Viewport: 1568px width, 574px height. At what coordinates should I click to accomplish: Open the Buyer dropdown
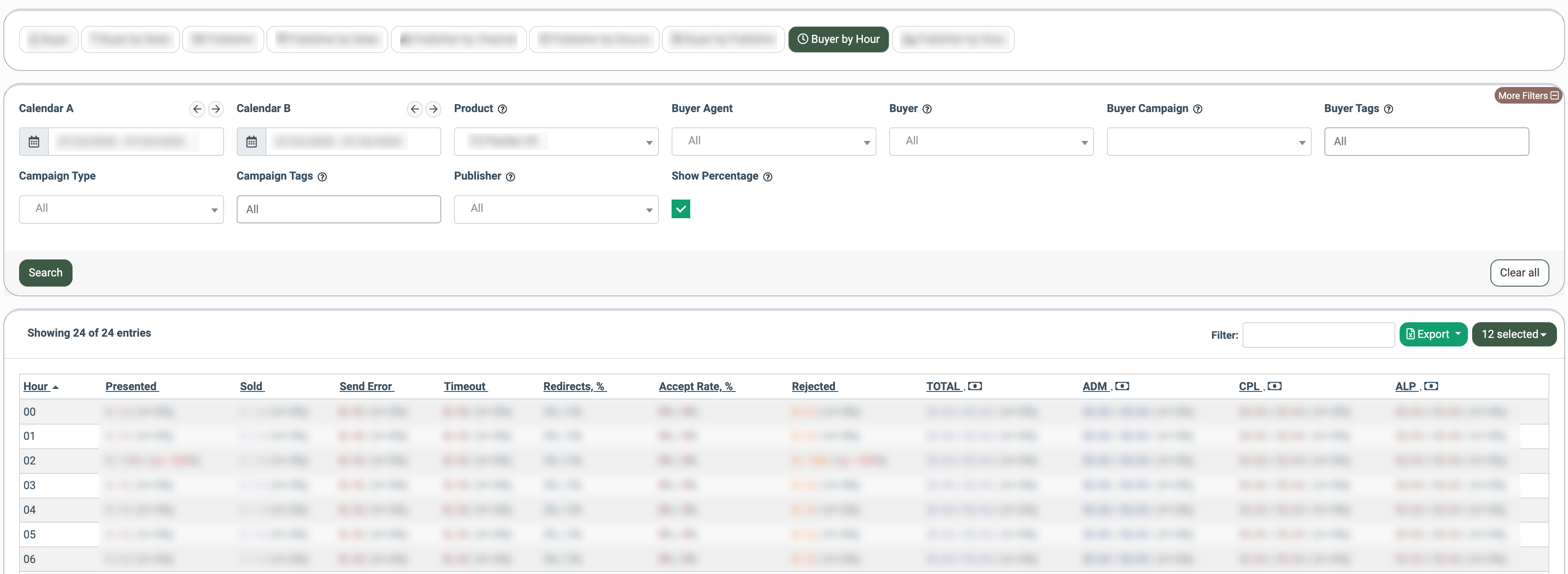click(x=991, y=141)
